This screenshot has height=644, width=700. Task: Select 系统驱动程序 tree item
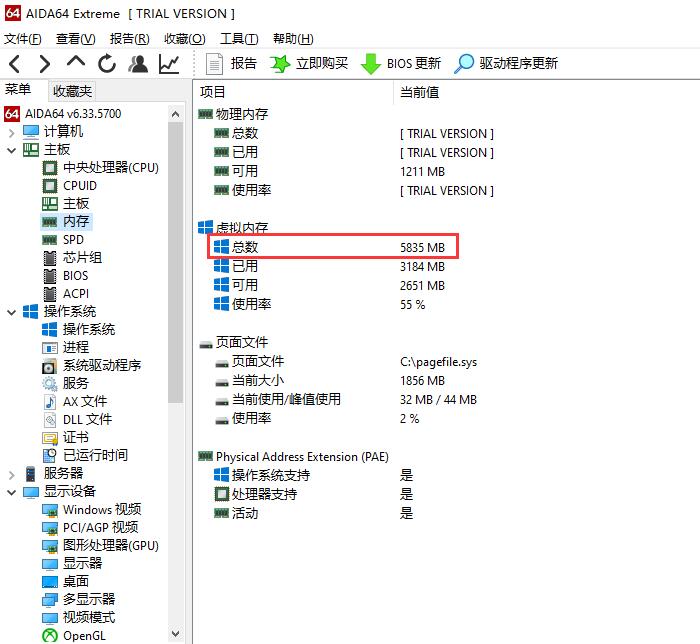pos(92,366)
